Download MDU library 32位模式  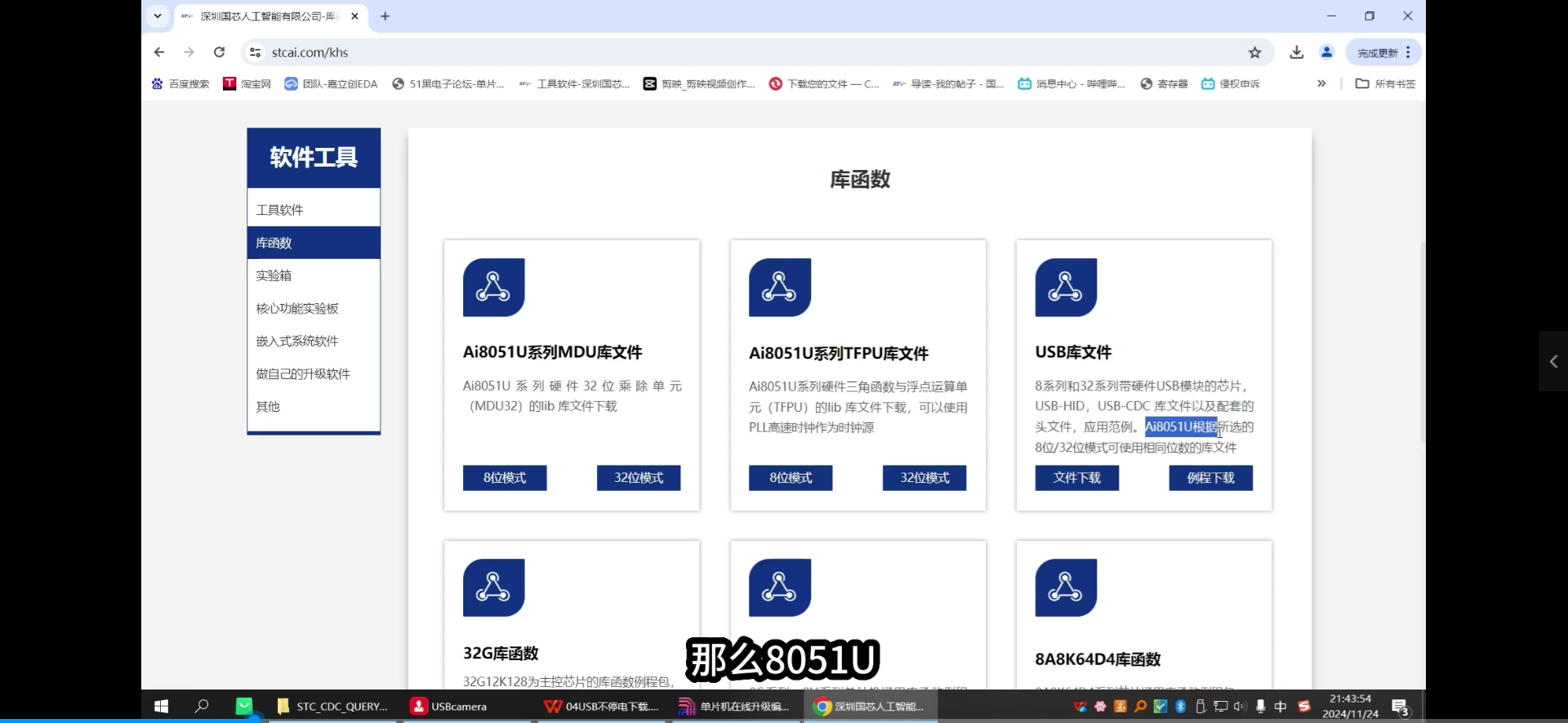coord(639,478)
